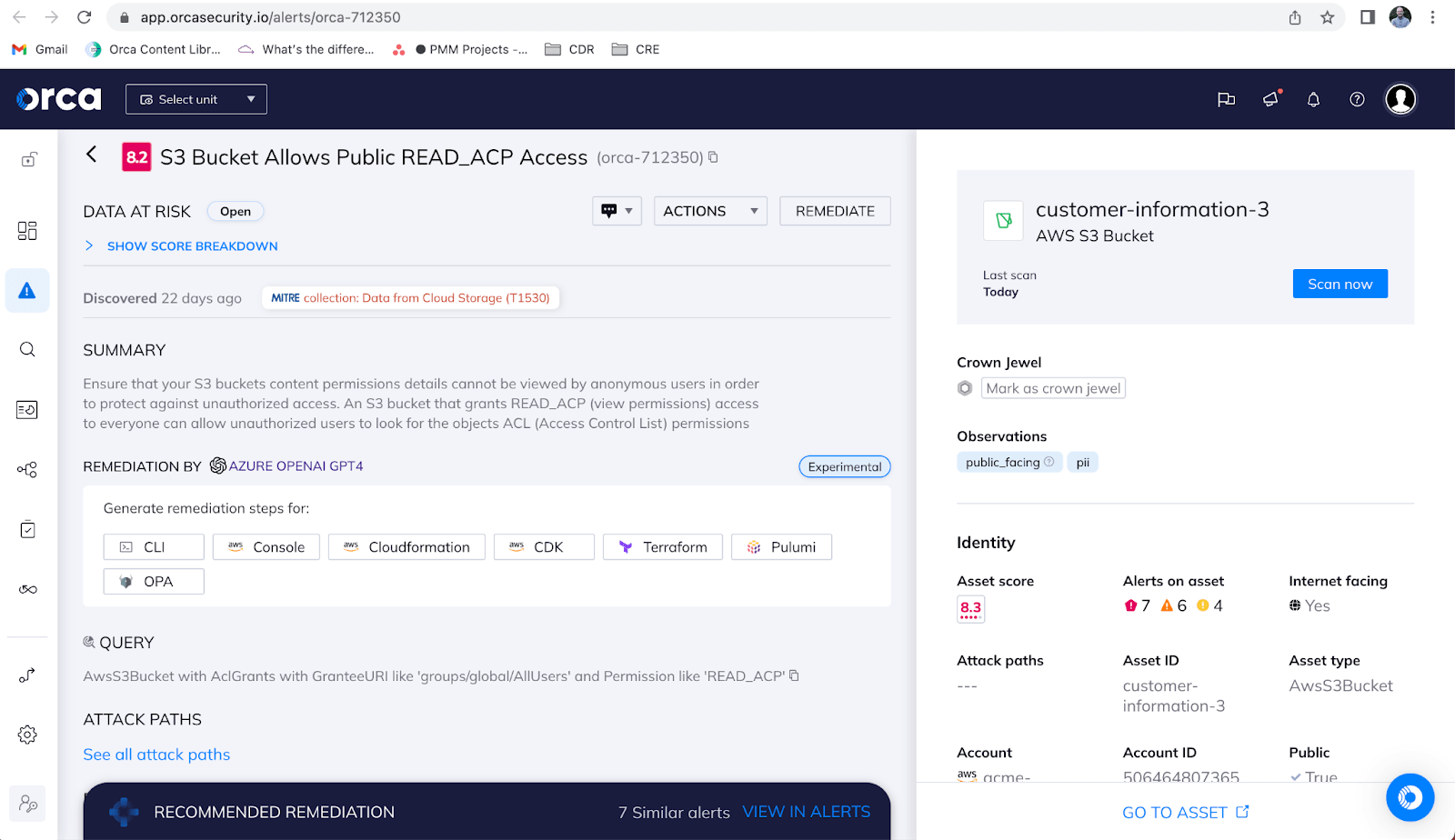Viewport: 1455px width, 840px height.
Task: Open the ACTIONS dropdown
Action: pos(710,210)
